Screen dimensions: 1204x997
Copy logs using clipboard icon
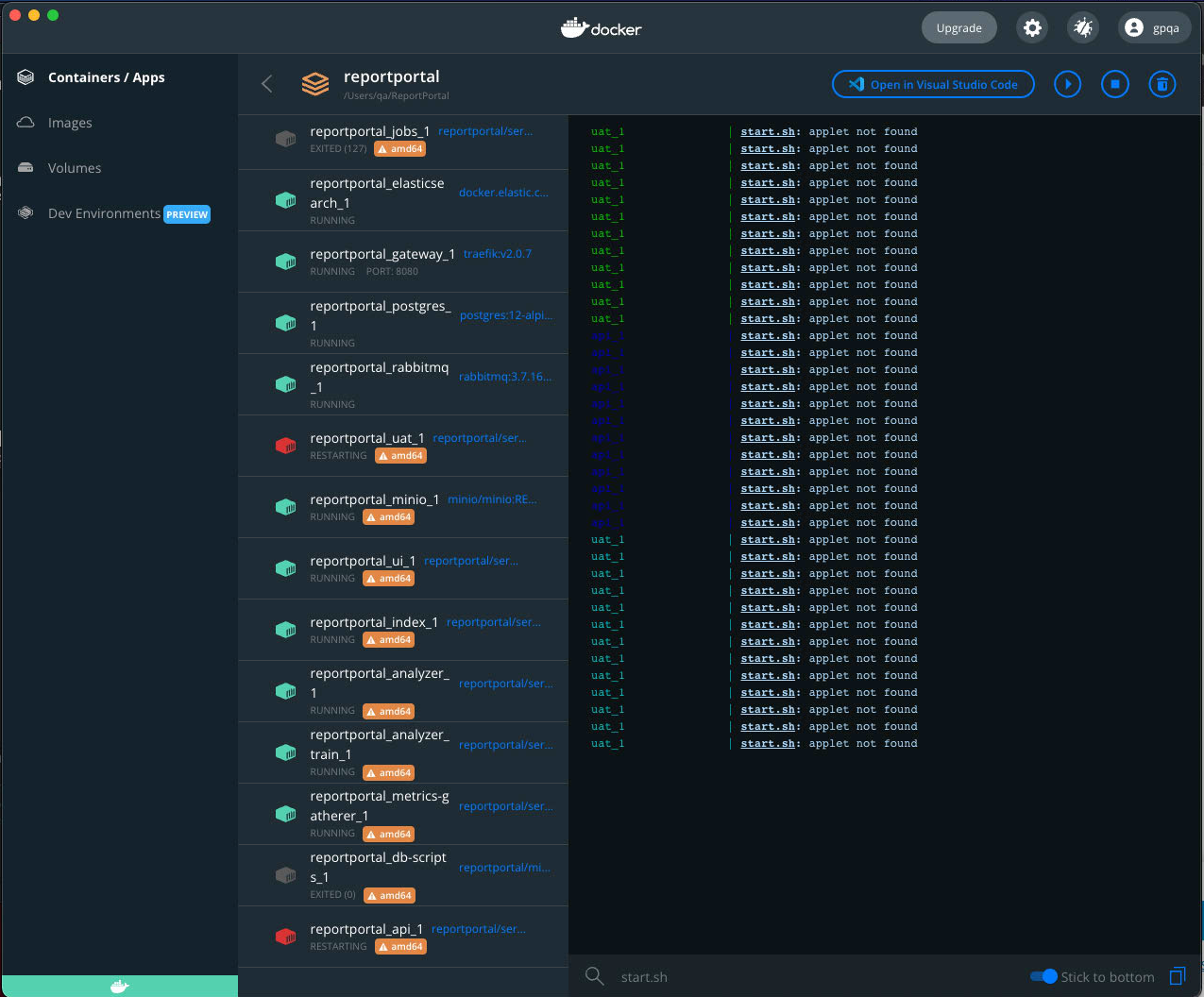(x=1177, y=976)
